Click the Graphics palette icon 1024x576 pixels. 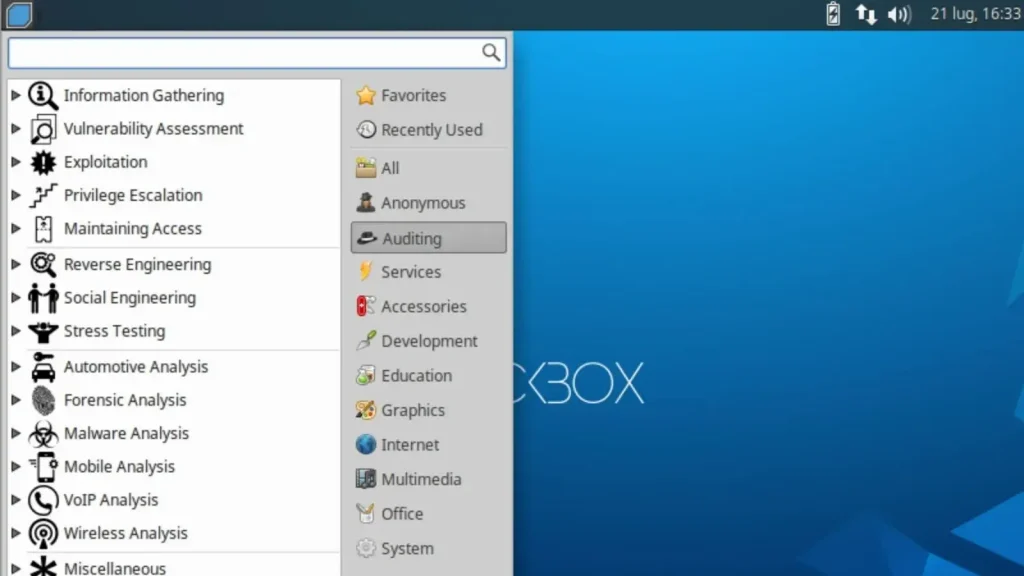(x=366, y=410)
